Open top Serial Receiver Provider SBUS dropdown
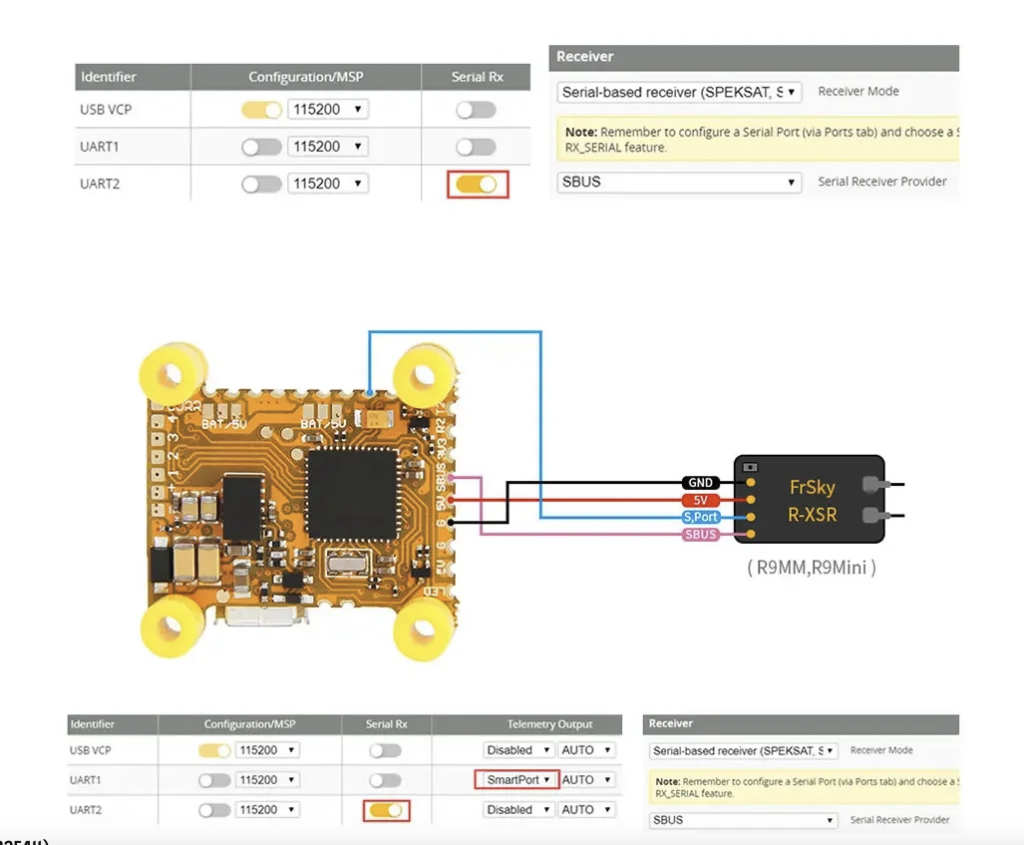Screen dimensions: 1024x845 coord(680,183)
